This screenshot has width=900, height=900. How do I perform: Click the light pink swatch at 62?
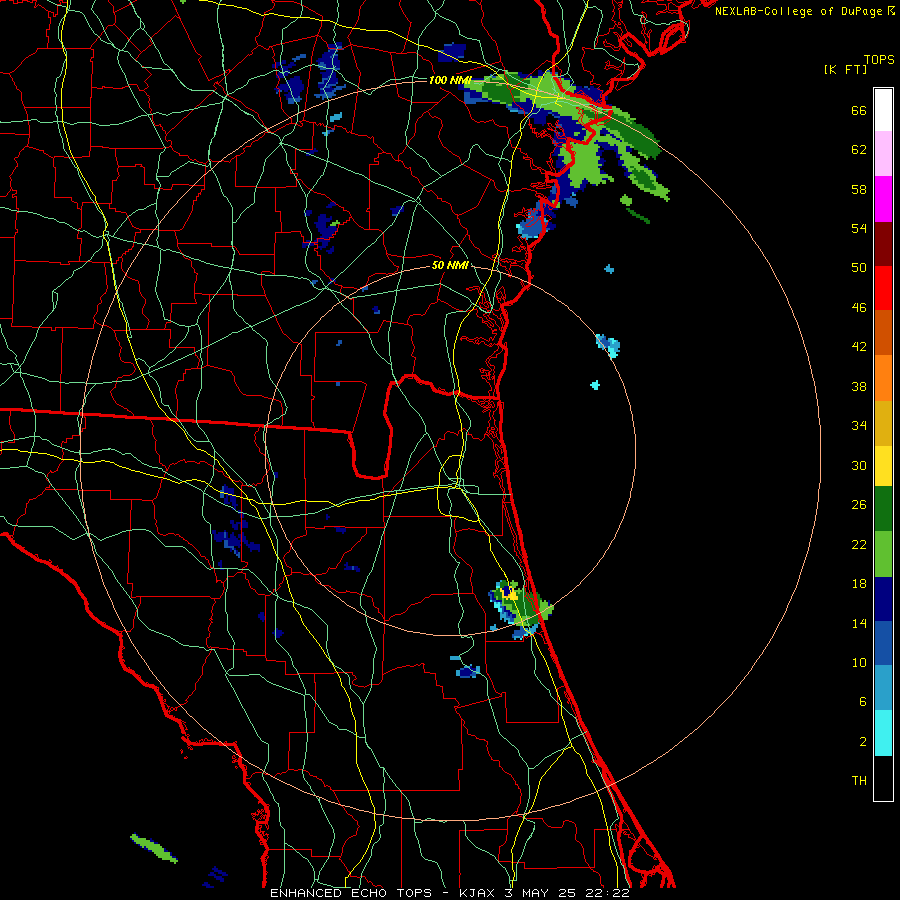coord(883,153)
